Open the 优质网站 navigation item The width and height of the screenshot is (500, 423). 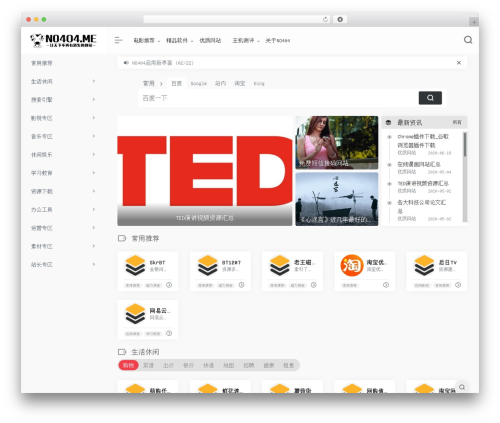click(210, 40)
